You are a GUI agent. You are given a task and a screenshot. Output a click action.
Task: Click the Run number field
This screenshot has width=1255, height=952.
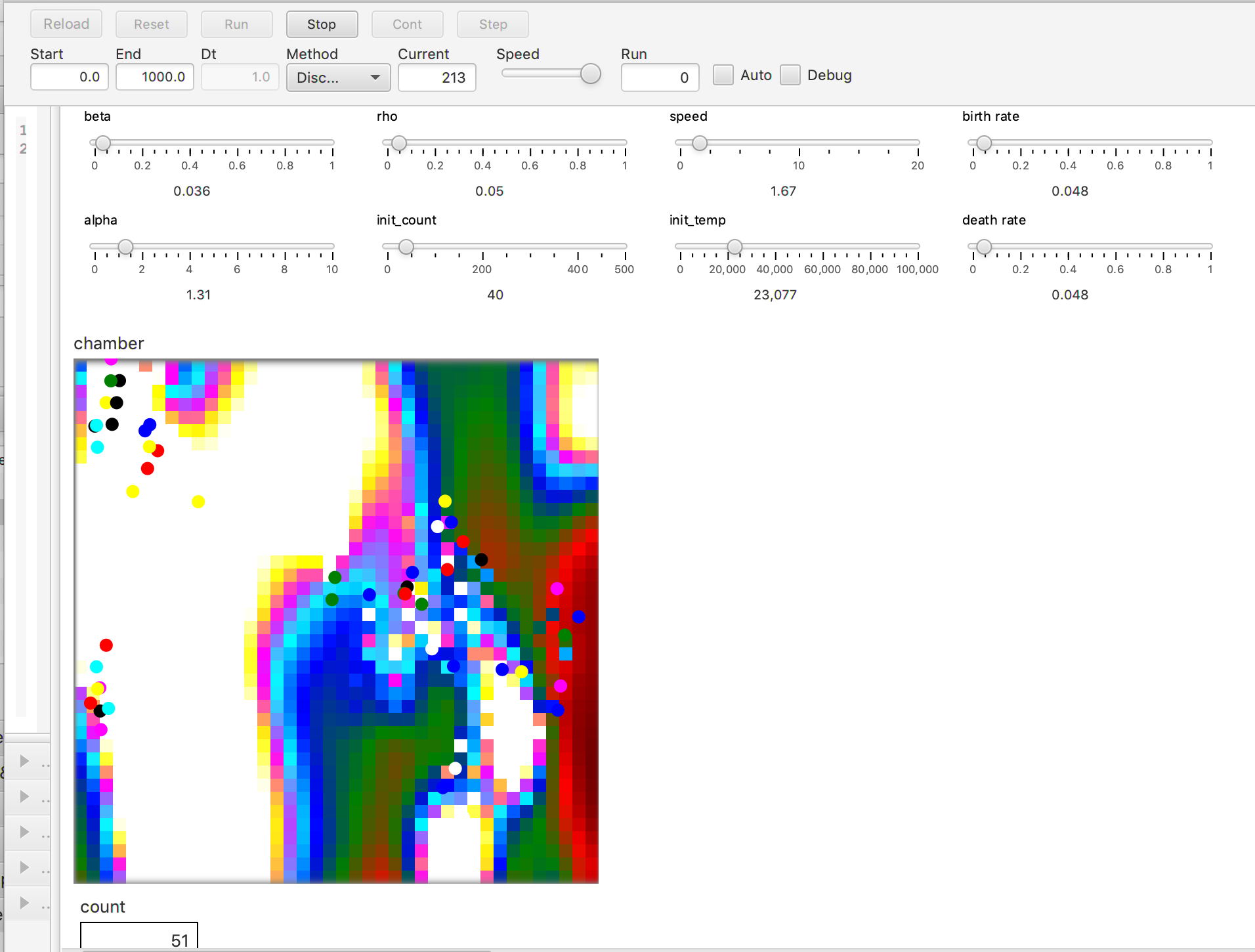[660, 77]
